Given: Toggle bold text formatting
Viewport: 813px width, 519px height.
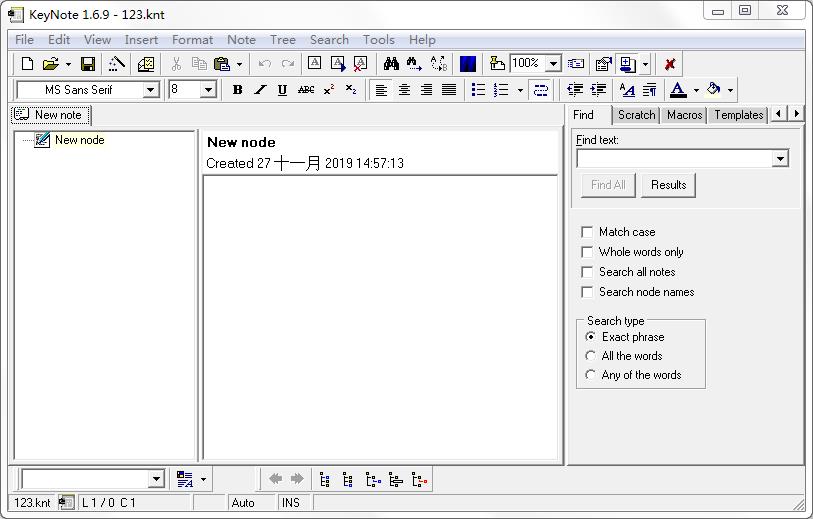Looking at the screenshot, I should (x=237, y=90).
